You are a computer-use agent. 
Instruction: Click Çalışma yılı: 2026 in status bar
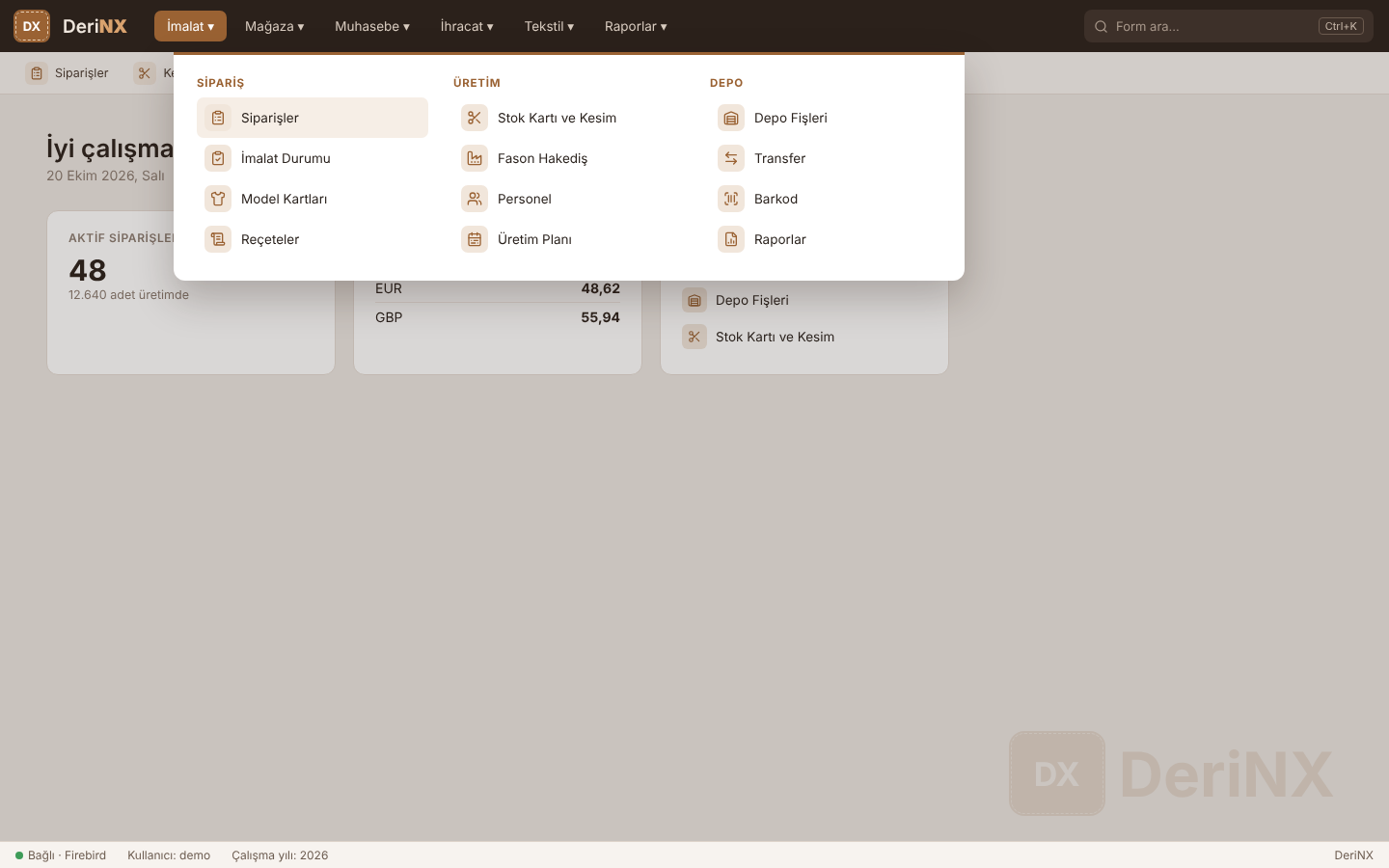point(280,855)
